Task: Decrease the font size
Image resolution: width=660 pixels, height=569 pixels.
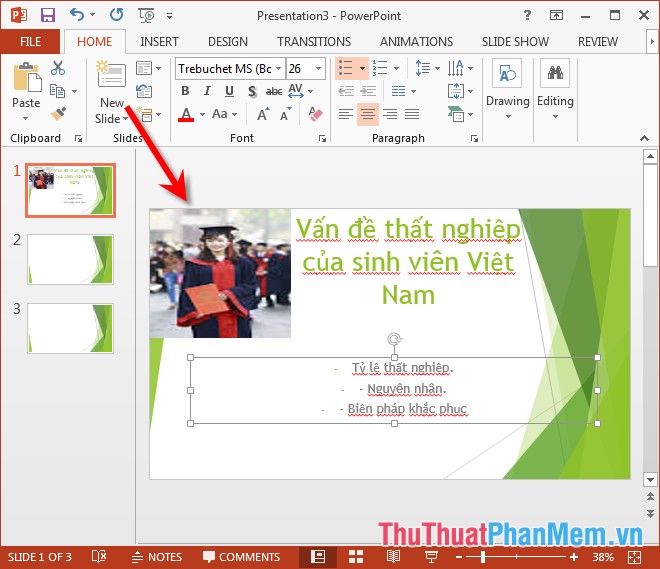Action: (x=286, y=114)
